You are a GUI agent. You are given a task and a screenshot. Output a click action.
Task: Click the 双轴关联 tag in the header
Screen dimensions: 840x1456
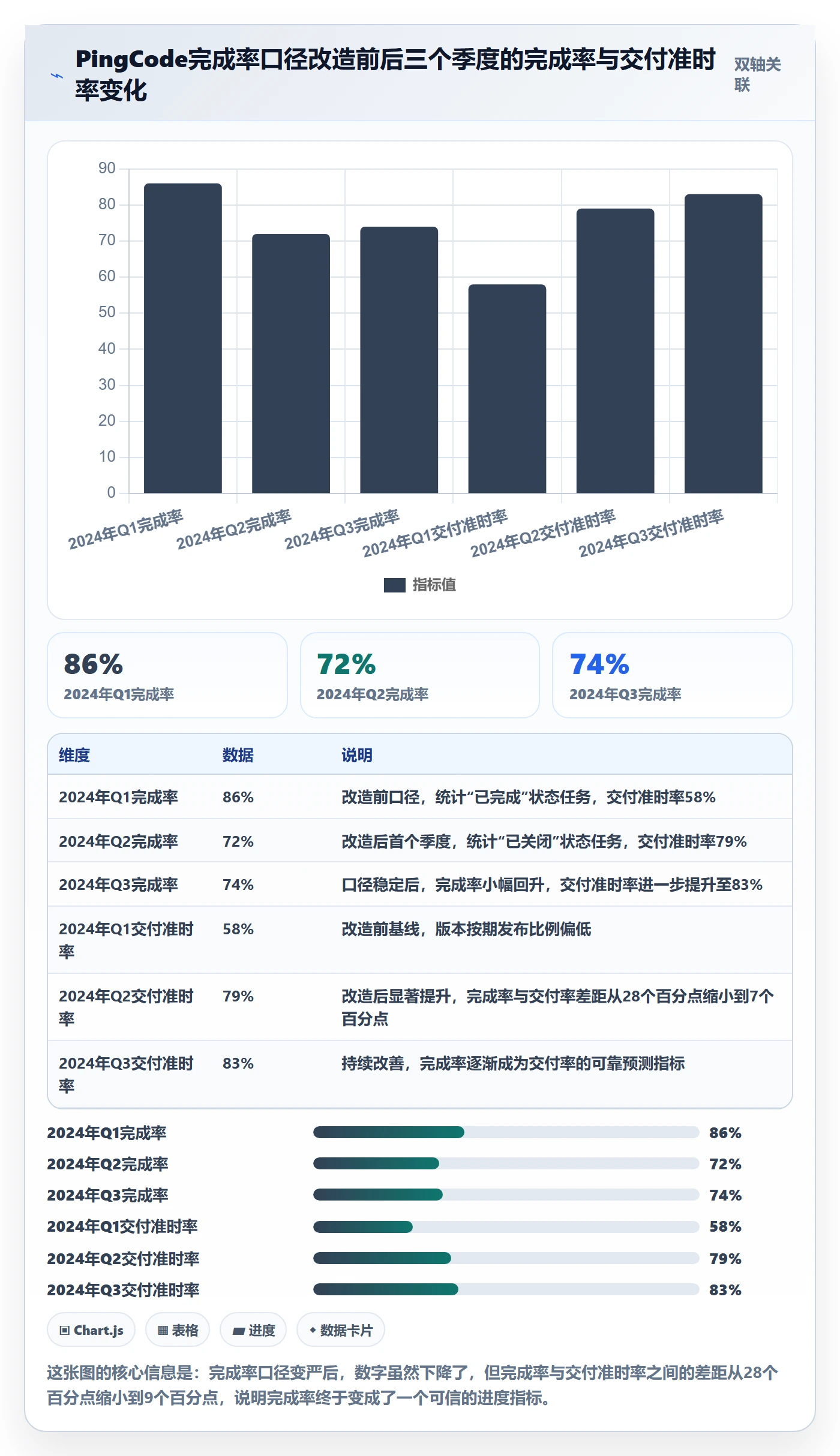pos(757,74)
